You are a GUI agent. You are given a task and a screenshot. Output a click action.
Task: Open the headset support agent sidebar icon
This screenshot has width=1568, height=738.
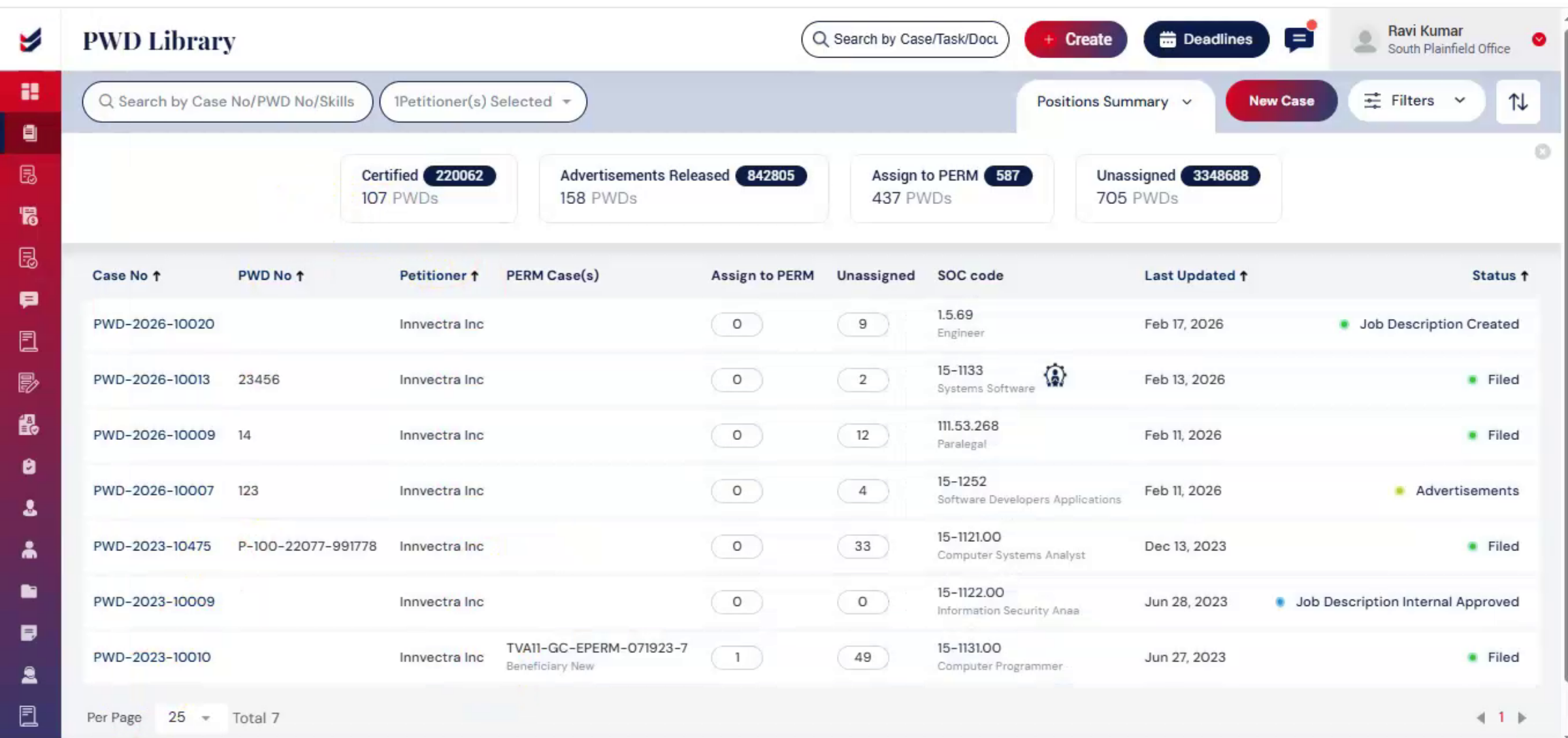coord(29,675)
